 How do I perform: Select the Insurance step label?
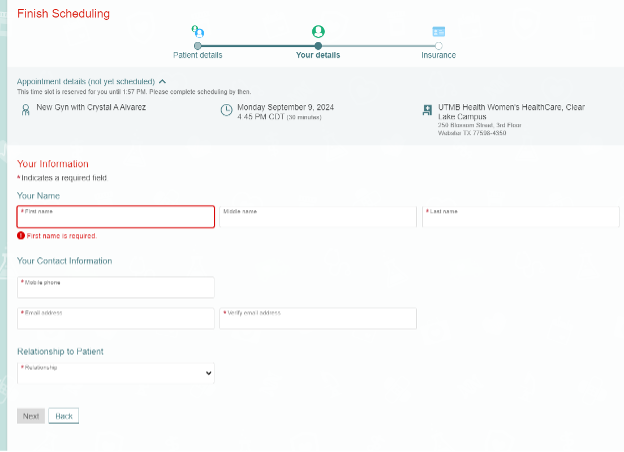(x=438, y=55)
